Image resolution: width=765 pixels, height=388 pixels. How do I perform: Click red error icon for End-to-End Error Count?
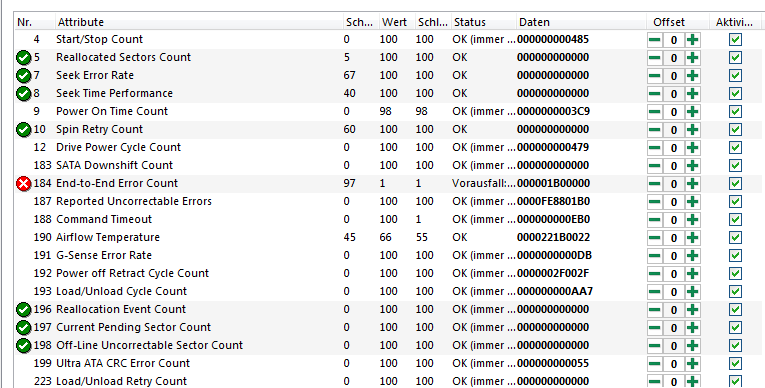point(23,184)
